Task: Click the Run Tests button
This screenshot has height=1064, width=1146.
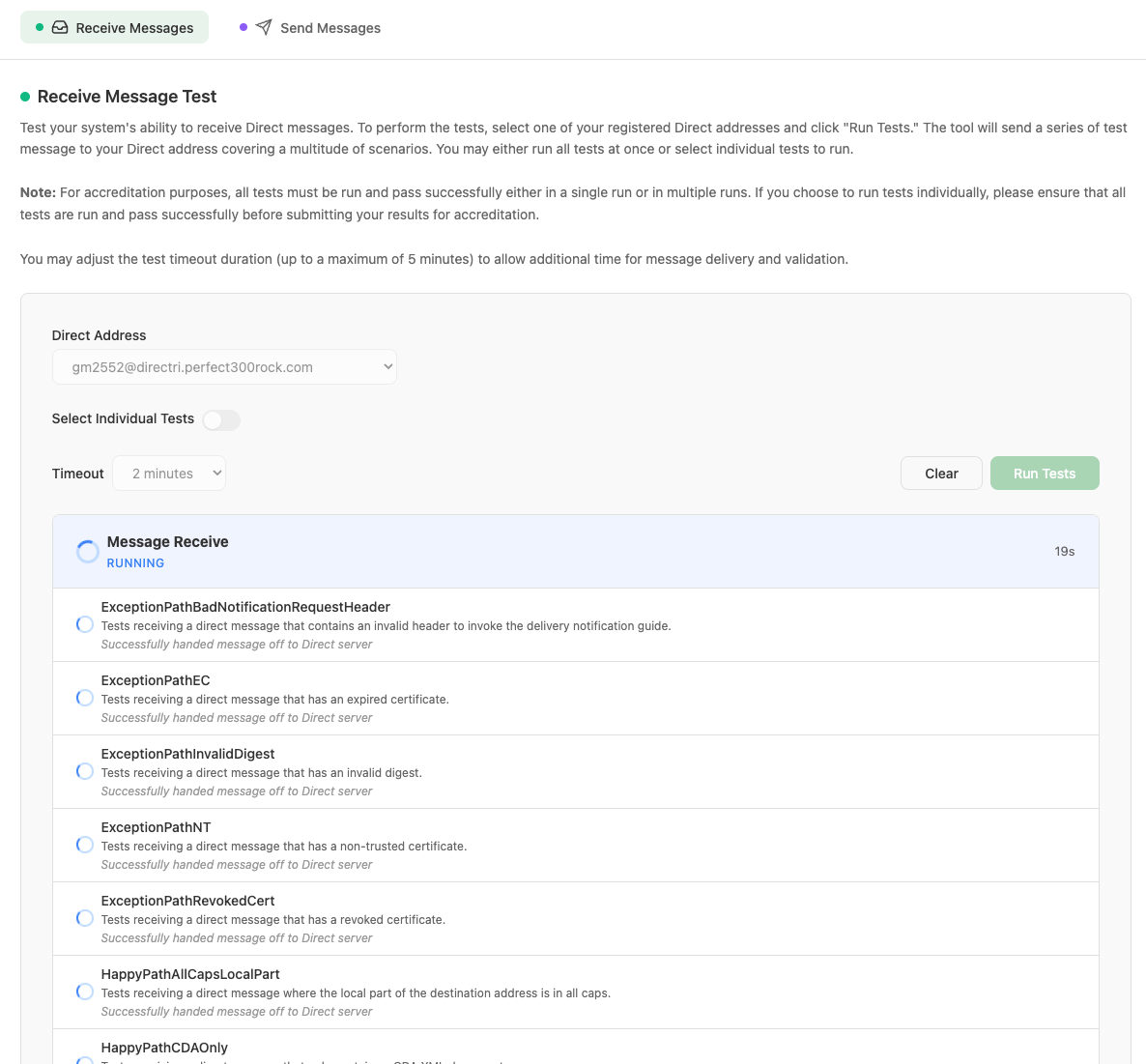Action: point(1045,474)
